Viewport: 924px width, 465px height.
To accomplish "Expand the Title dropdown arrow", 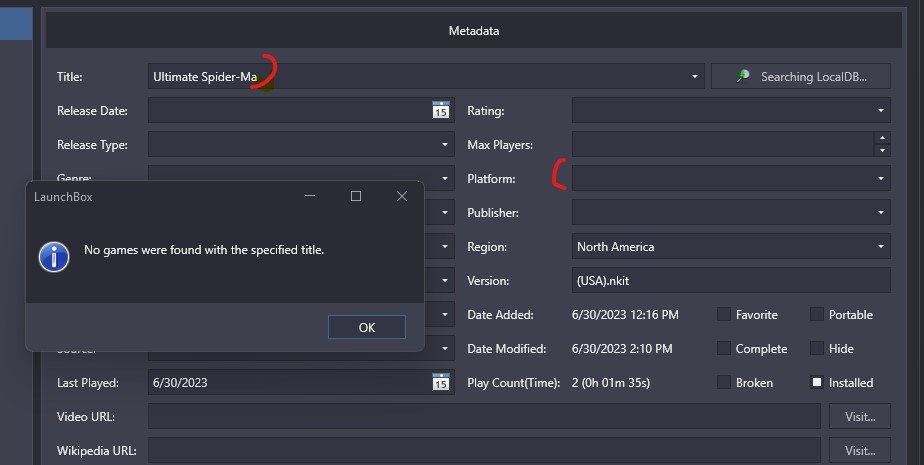I will point(694,77).
